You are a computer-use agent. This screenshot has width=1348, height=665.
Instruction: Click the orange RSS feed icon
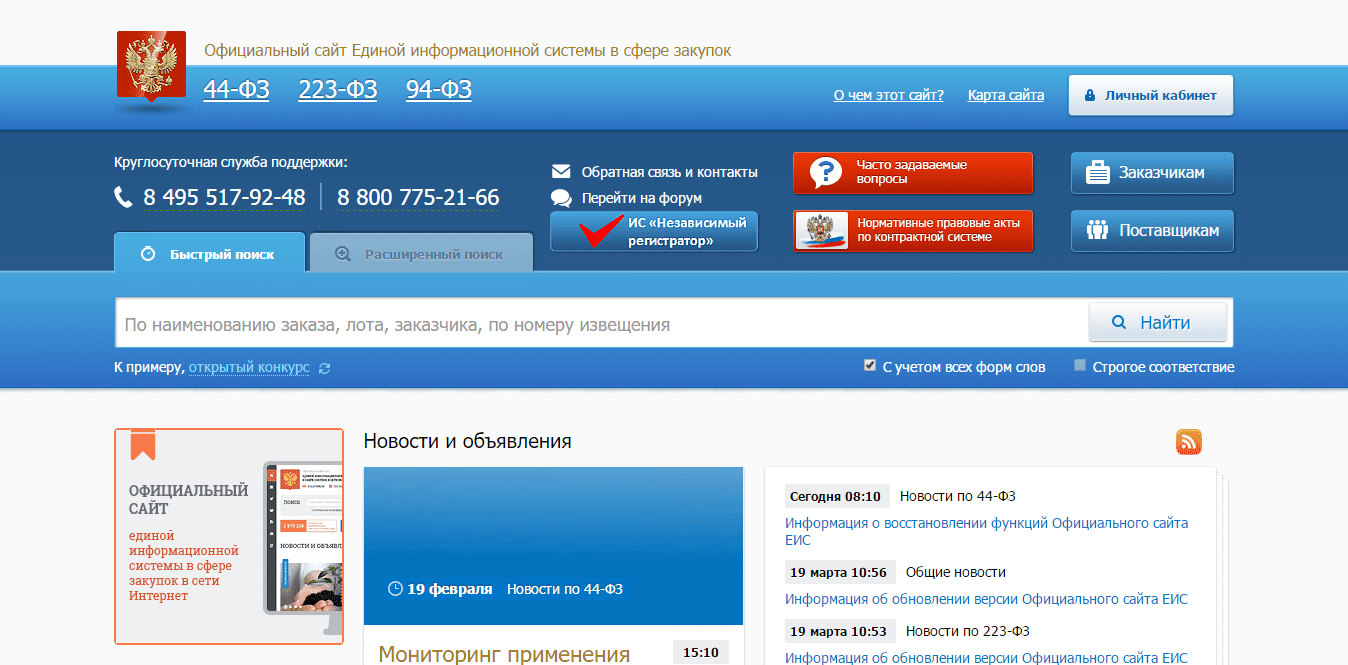(x=1188, y=442)
